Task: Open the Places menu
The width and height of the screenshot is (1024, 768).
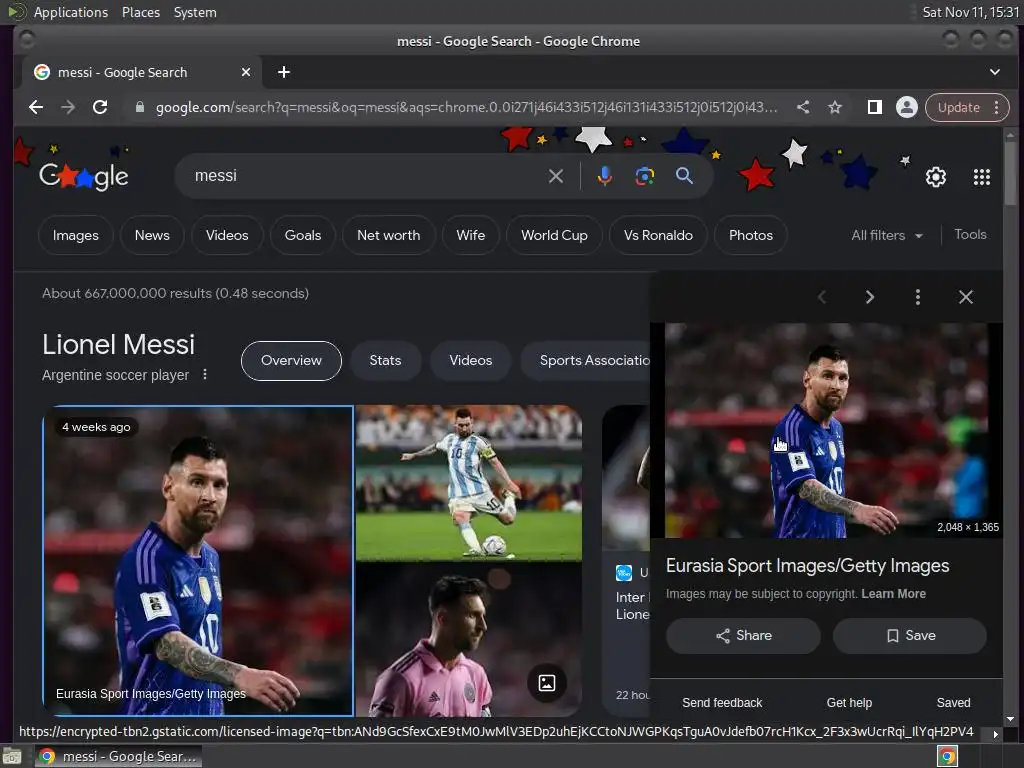Action: pos(140,12)
